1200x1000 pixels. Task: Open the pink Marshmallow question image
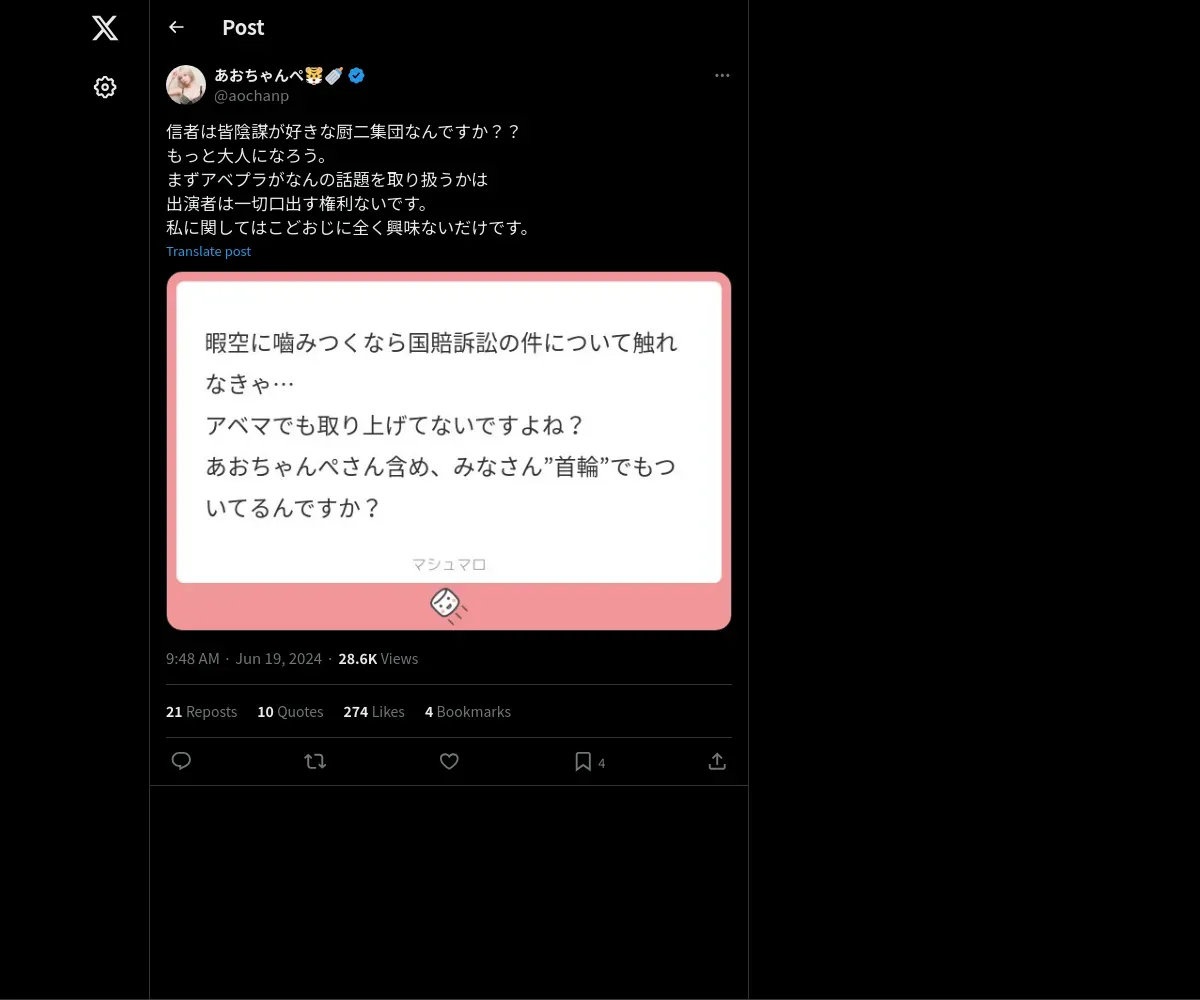coord(449,451)
